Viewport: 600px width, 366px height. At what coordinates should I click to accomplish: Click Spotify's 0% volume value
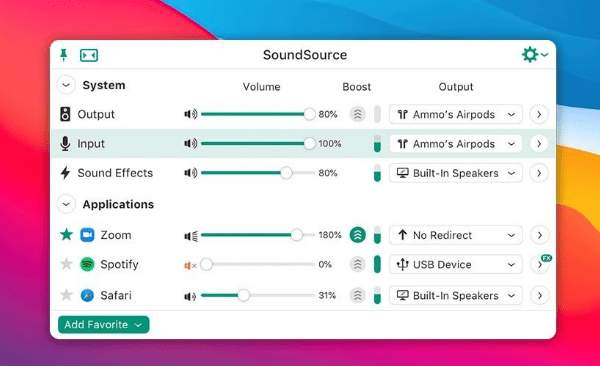tap(325, 264)
